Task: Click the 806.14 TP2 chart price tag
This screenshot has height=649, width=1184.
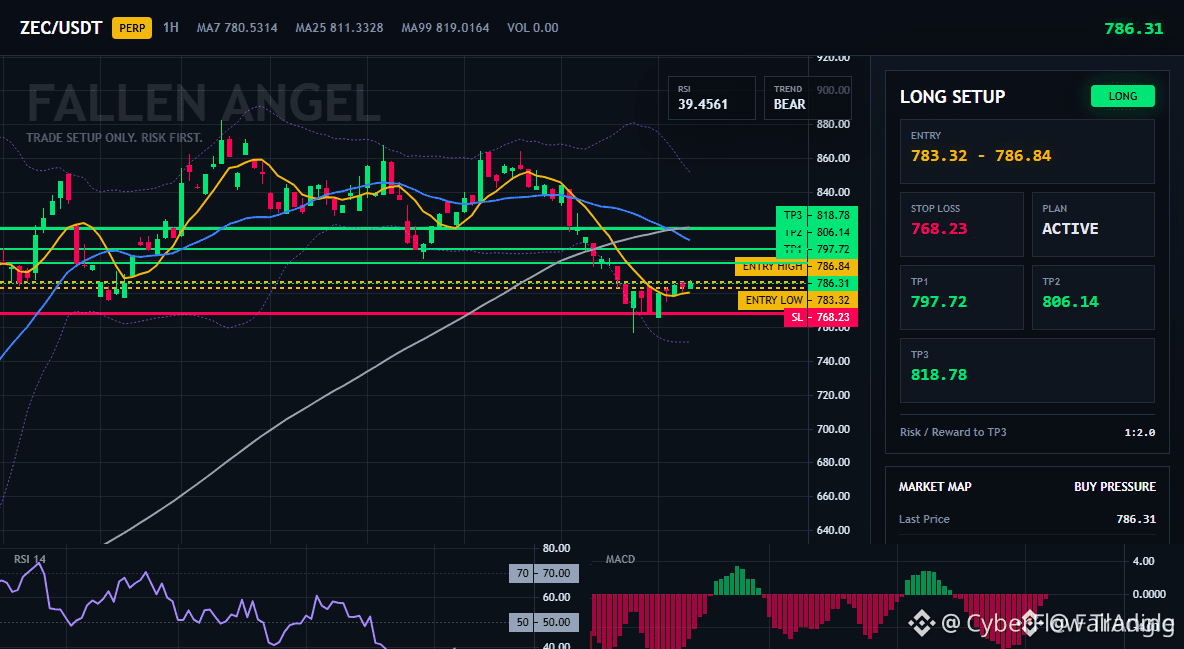Action: pyautogui.click(x=817, y=233)
